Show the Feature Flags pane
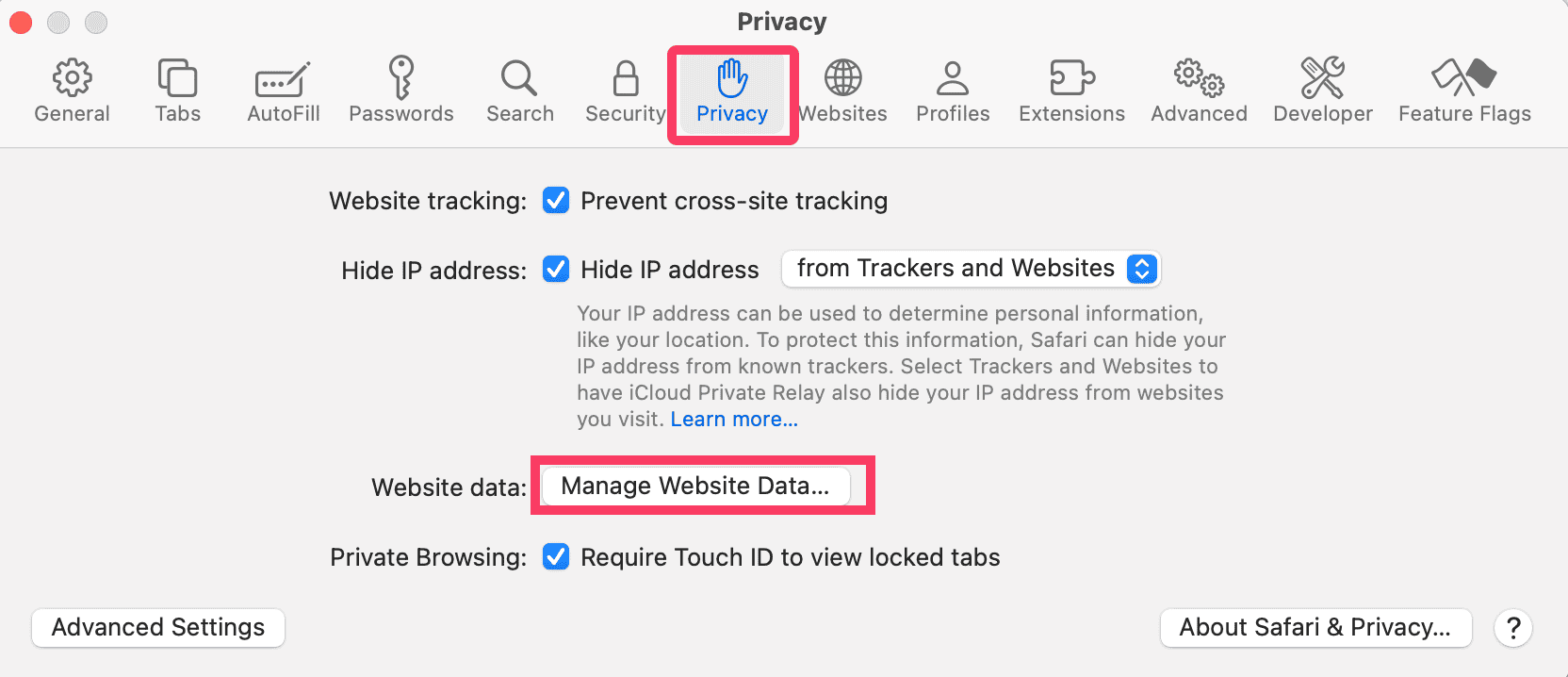The width and height of the screenshot is (1568, 677). [x=1463, y=79]
